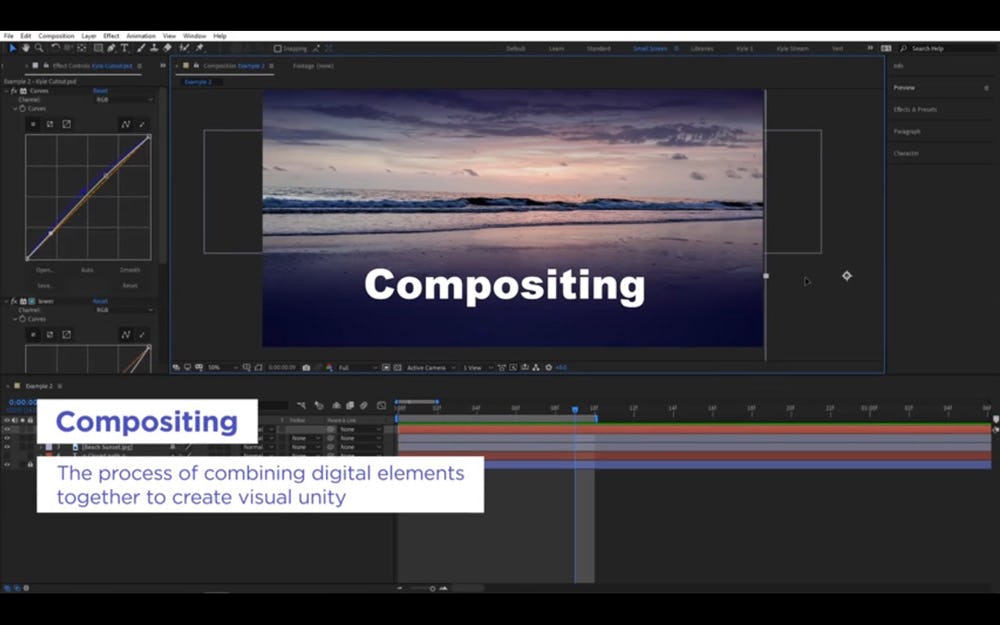Viewport: 1000px width, 625px height.
Task: Open the Channel RGB dropdown for Curves
Action: 124,100
